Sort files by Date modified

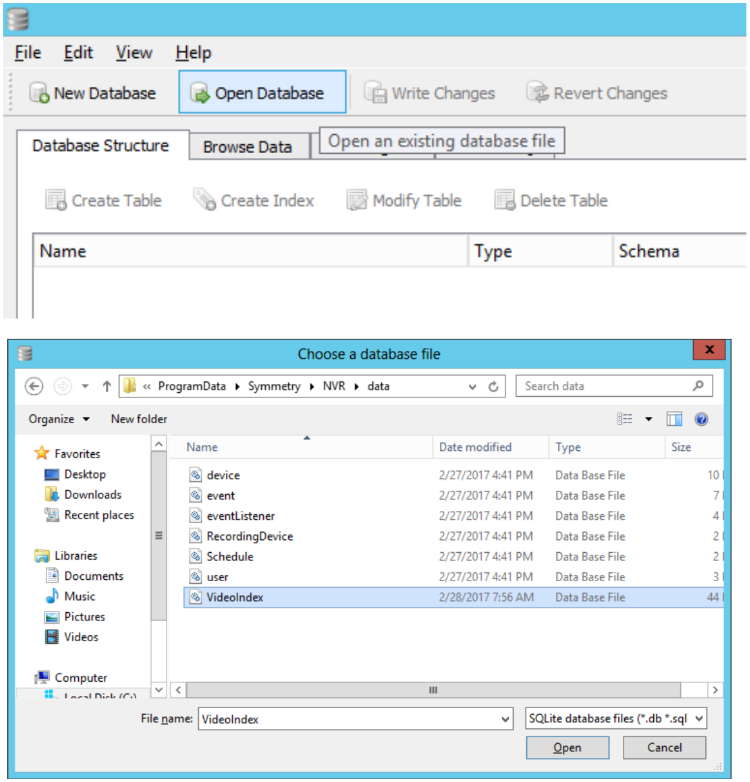coord(491,447)
